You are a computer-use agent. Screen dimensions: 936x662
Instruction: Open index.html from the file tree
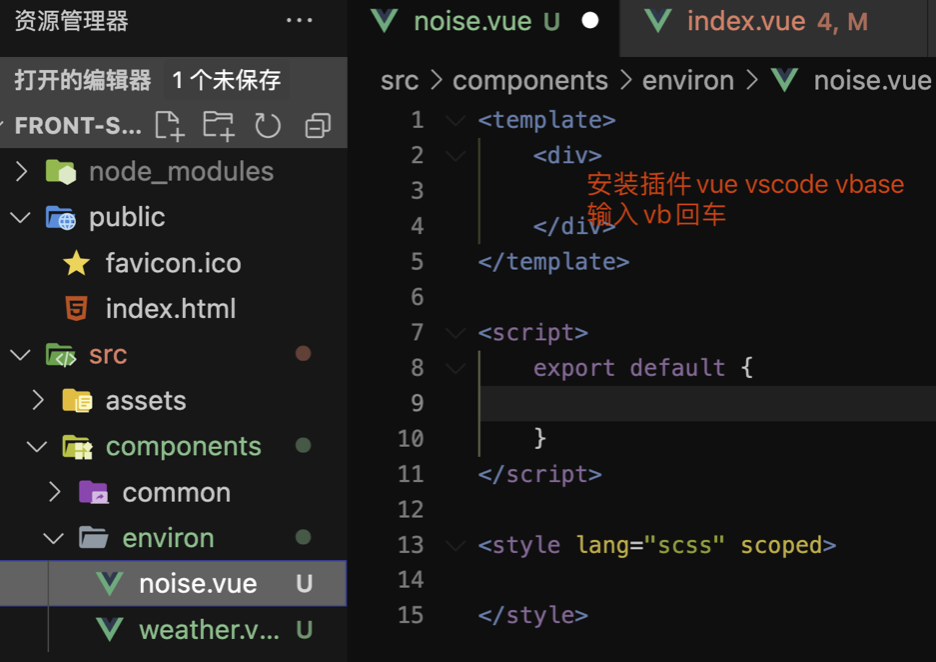171,309
